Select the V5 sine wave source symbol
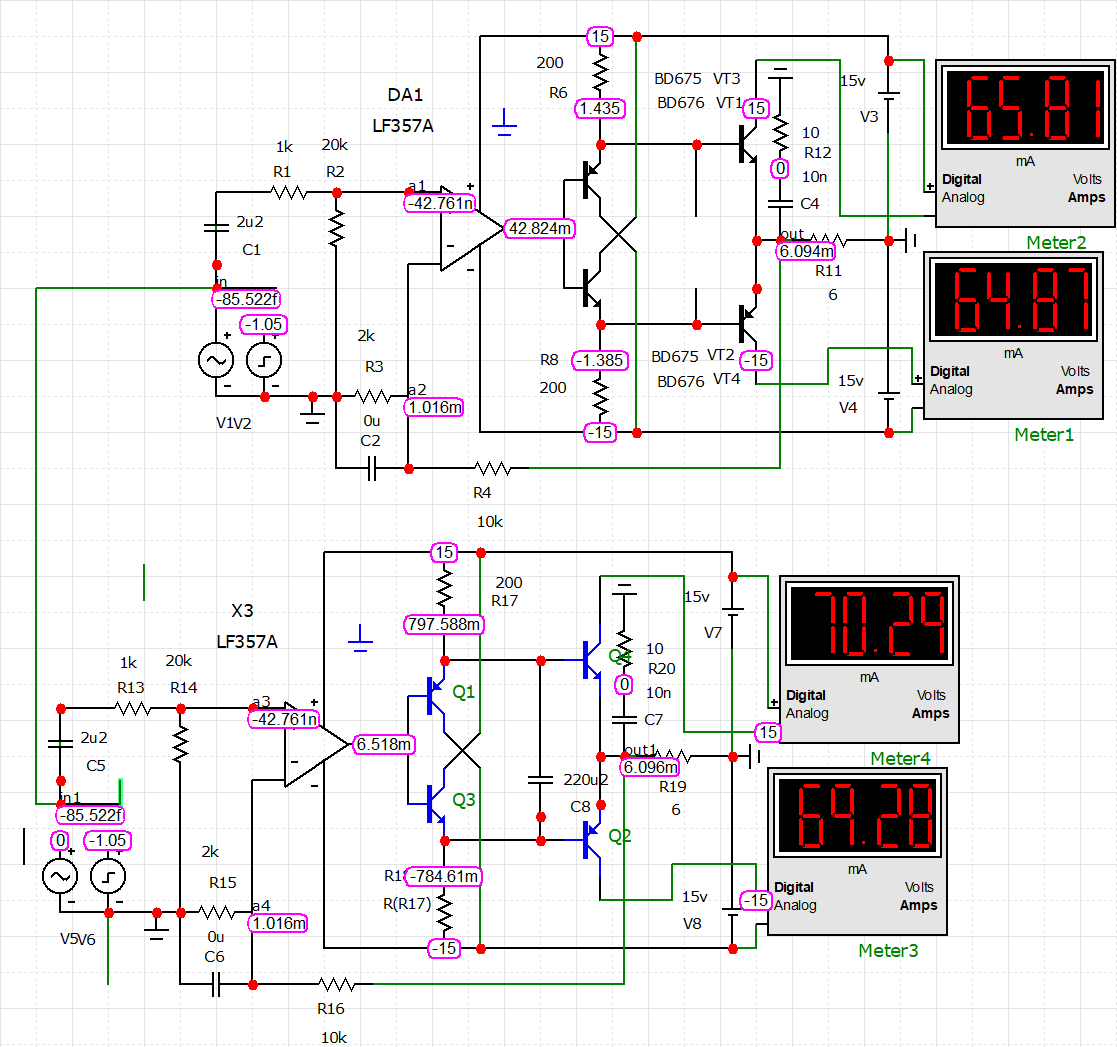 click(60, 877)
